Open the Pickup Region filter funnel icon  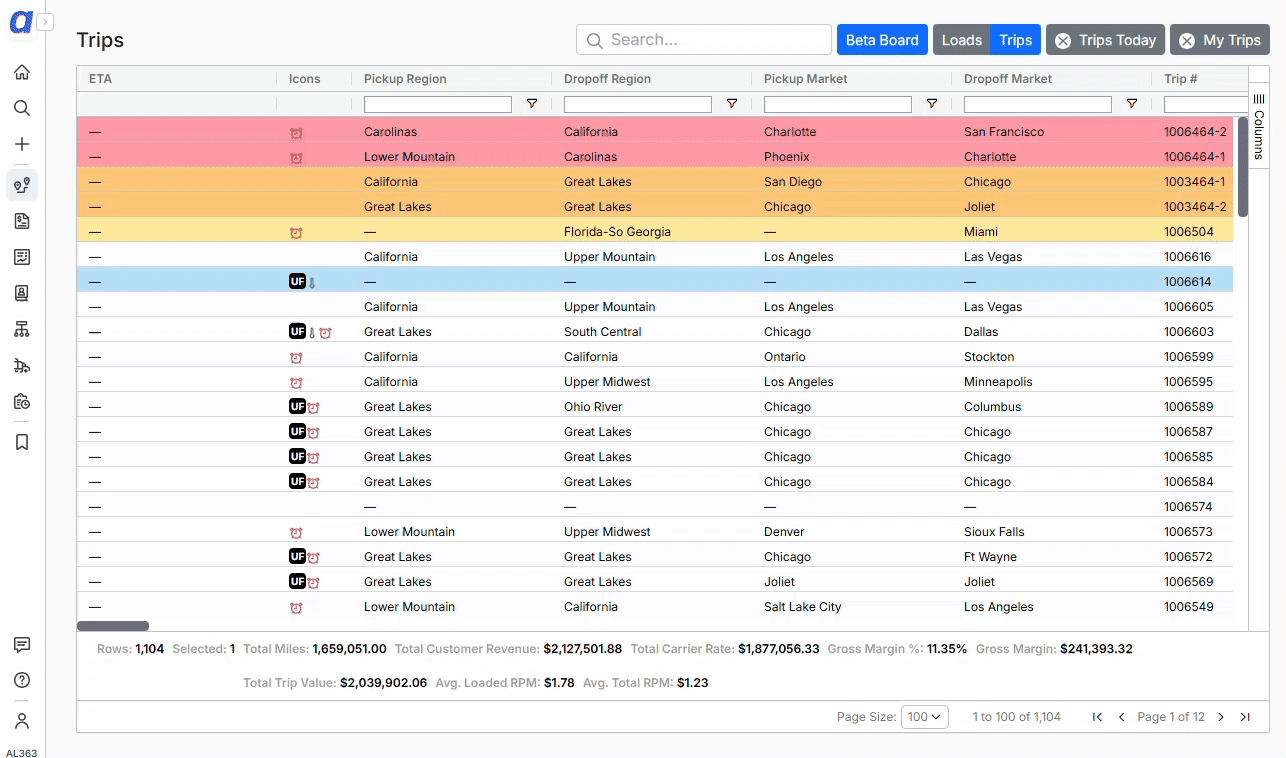(532, 104)
